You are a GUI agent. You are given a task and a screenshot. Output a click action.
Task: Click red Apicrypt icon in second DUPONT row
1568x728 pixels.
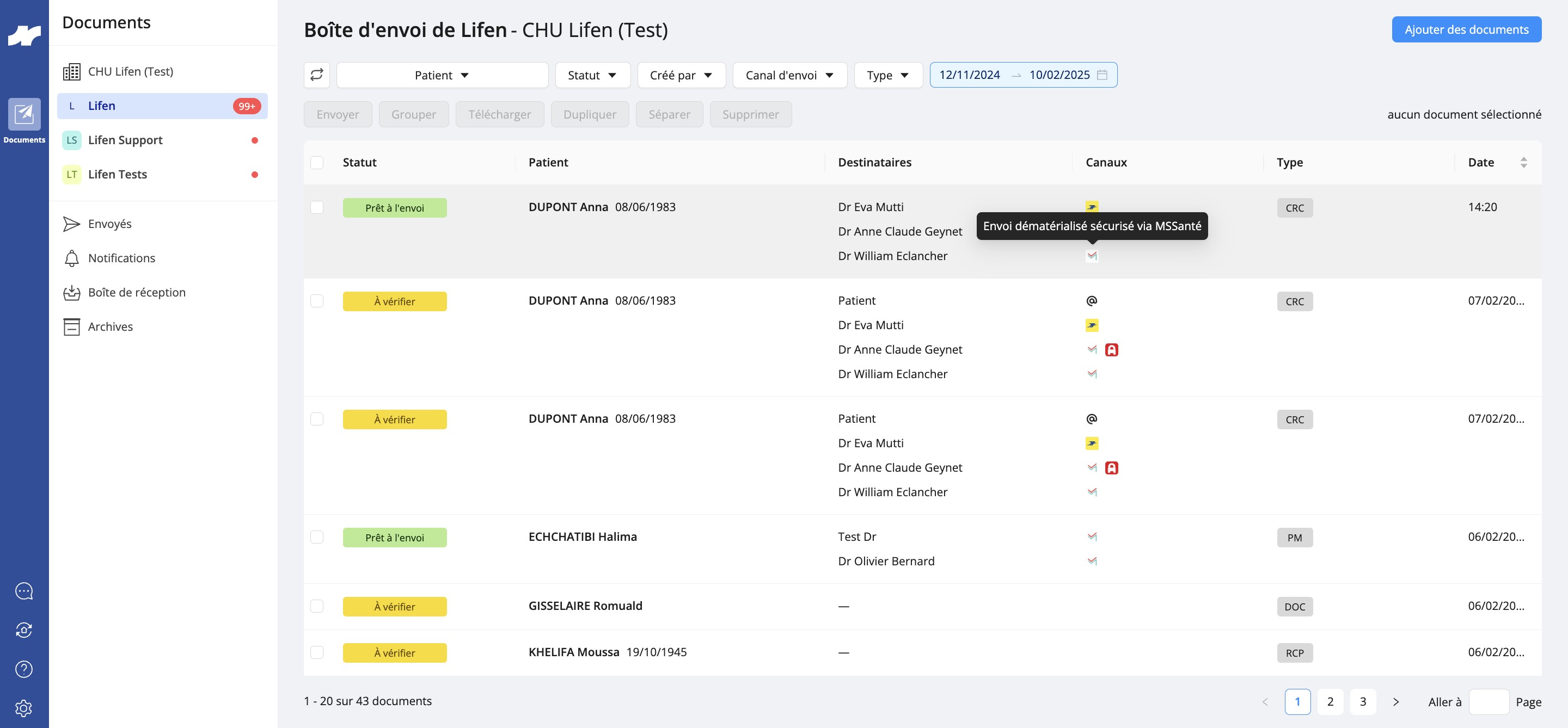pyautogui.click(x=1111, y=350)
